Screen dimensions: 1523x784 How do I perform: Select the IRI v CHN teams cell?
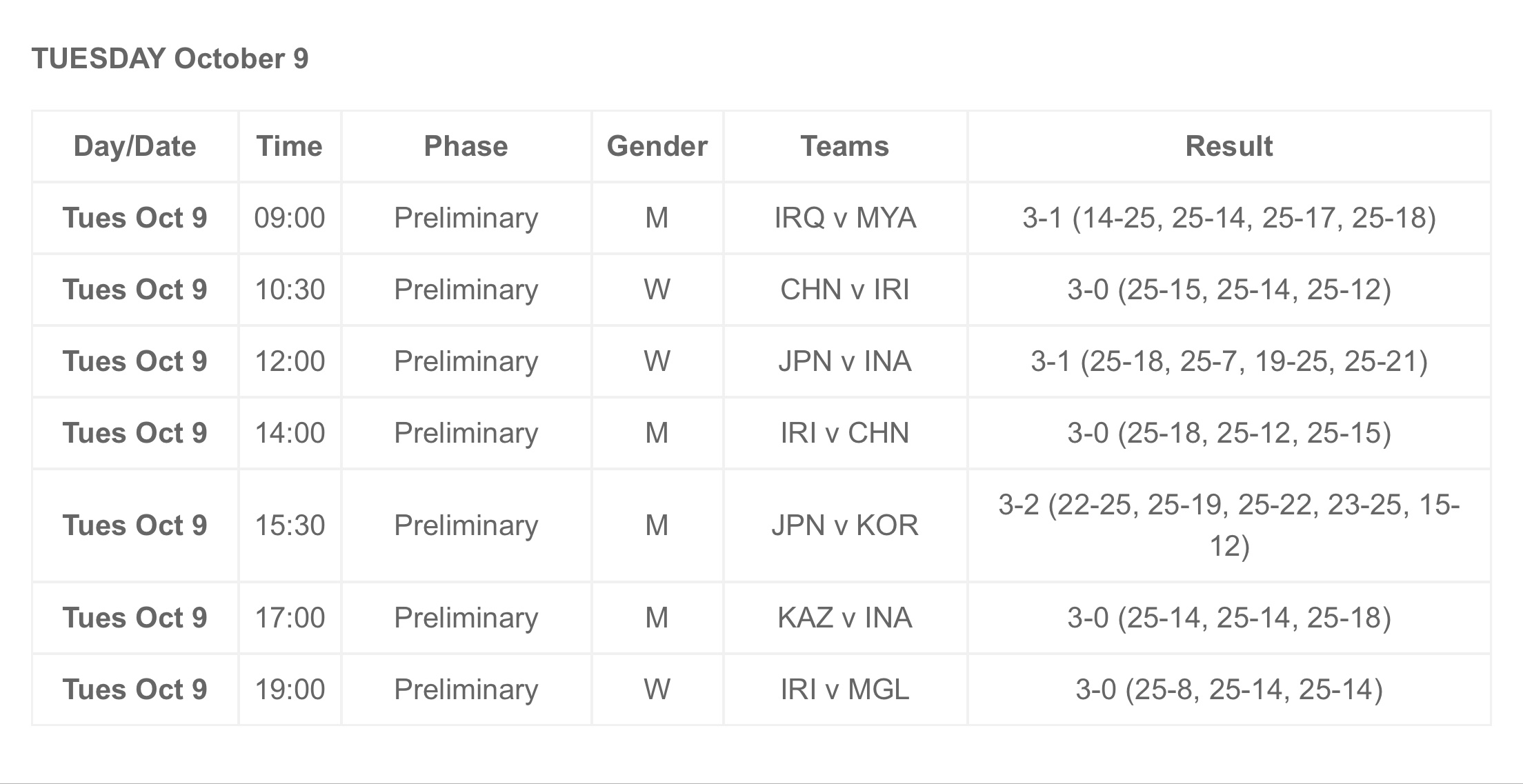[845, 433]
